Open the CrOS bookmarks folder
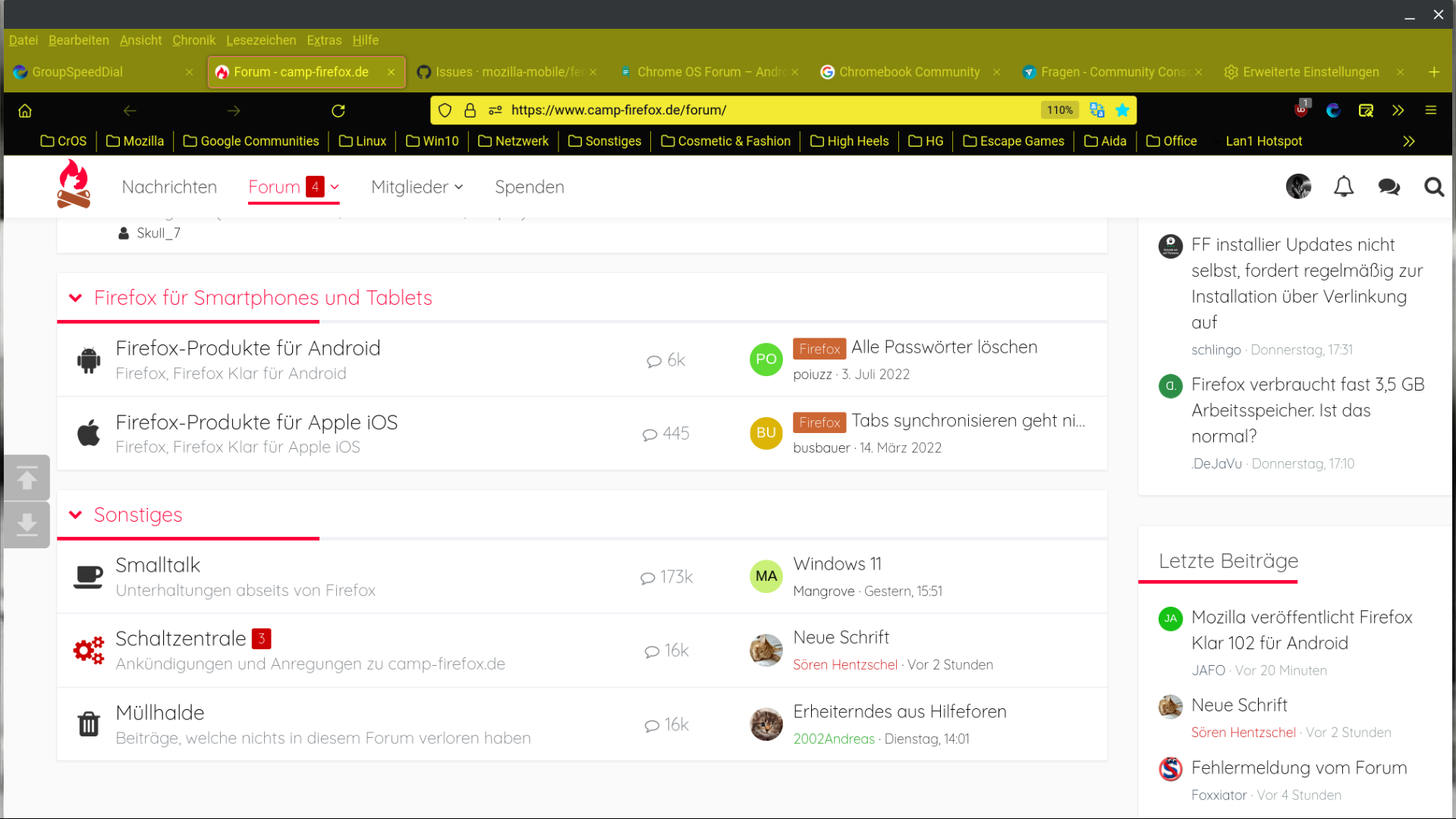The width and height of the screenshot is (1456, 819). point(64,142)
